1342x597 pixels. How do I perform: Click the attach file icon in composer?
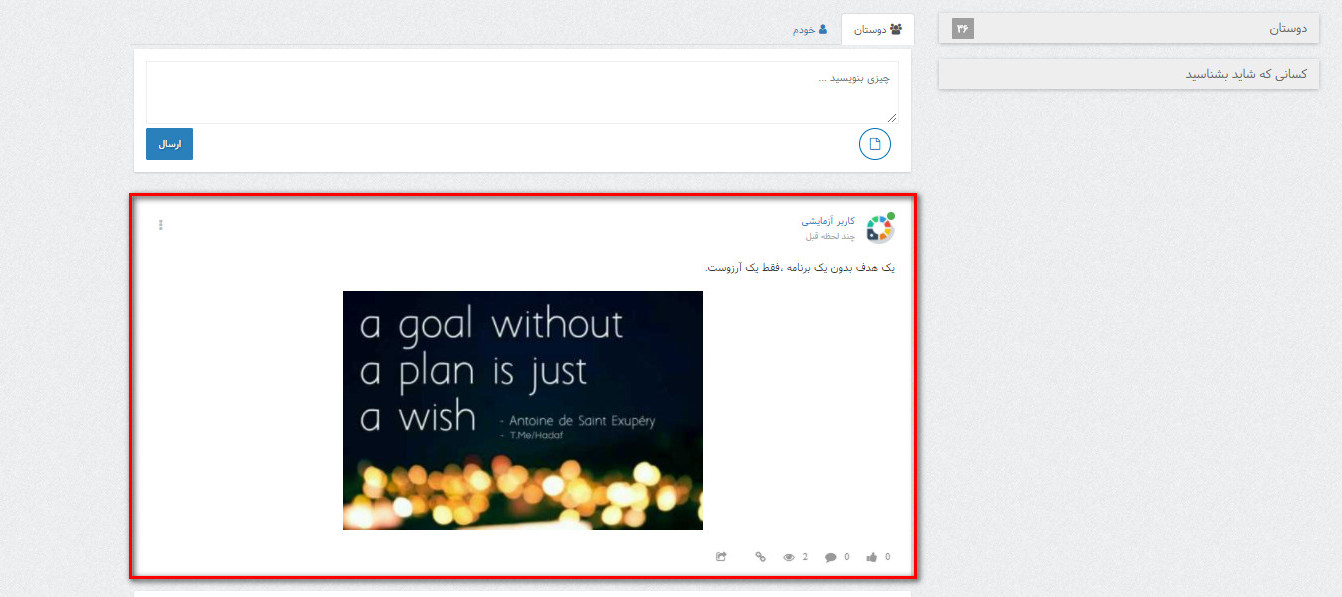click(874, 144)
